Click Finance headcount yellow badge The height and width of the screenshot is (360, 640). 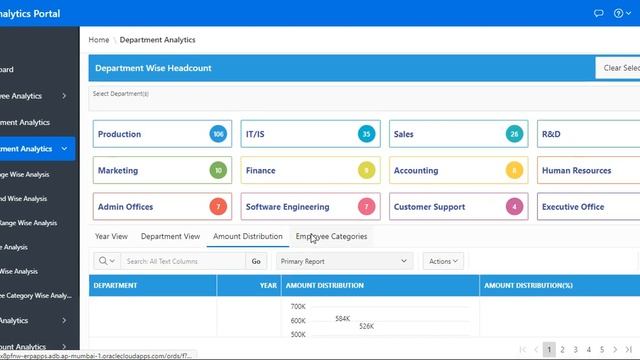point(366,170)
